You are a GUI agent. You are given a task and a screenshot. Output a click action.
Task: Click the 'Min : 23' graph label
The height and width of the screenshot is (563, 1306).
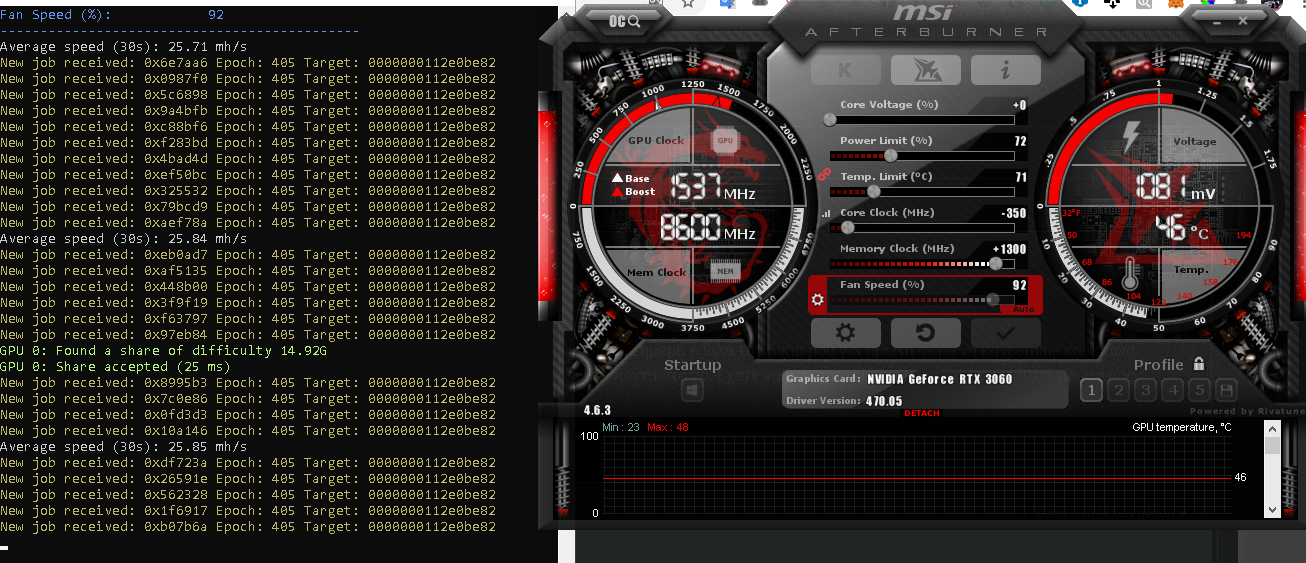(x=621, y=427)
